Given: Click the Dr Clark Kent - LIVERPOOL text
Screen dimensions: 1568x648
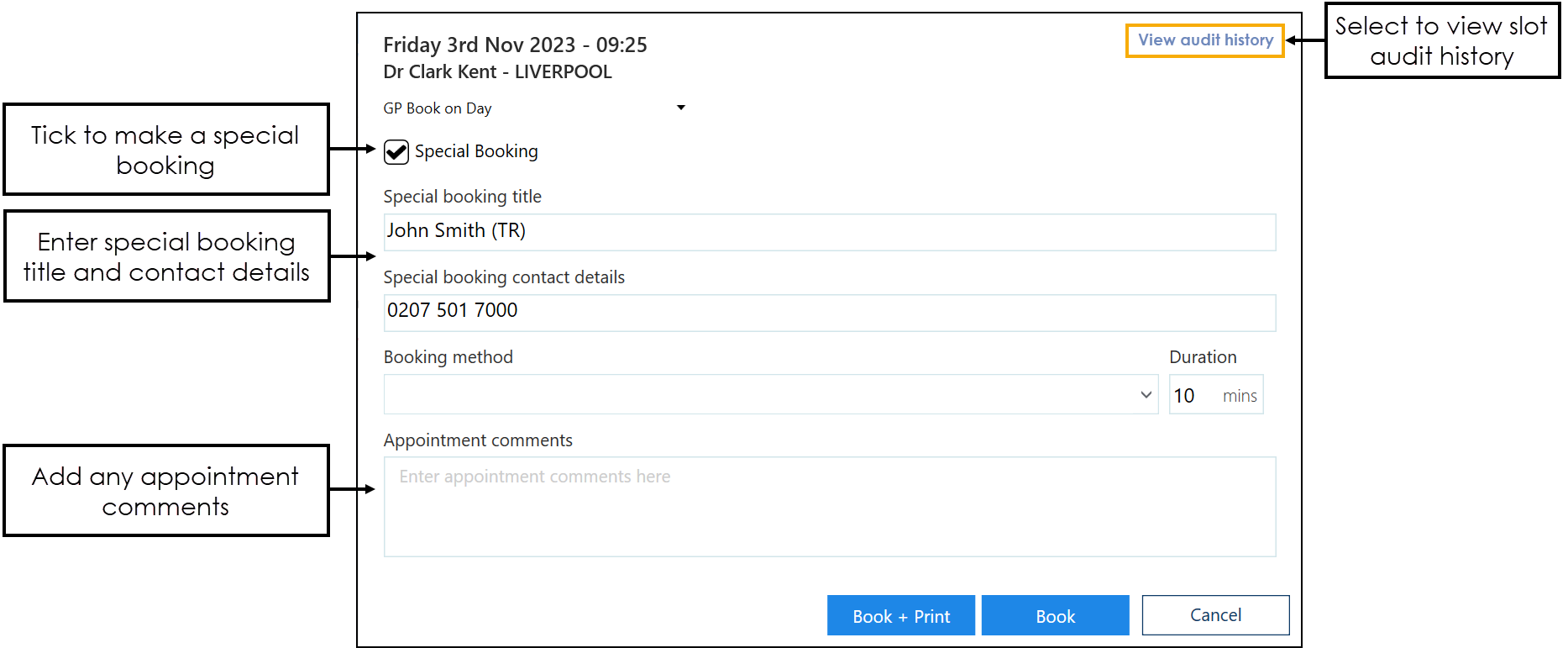Looking at the screenshot, I should point(497,72).
